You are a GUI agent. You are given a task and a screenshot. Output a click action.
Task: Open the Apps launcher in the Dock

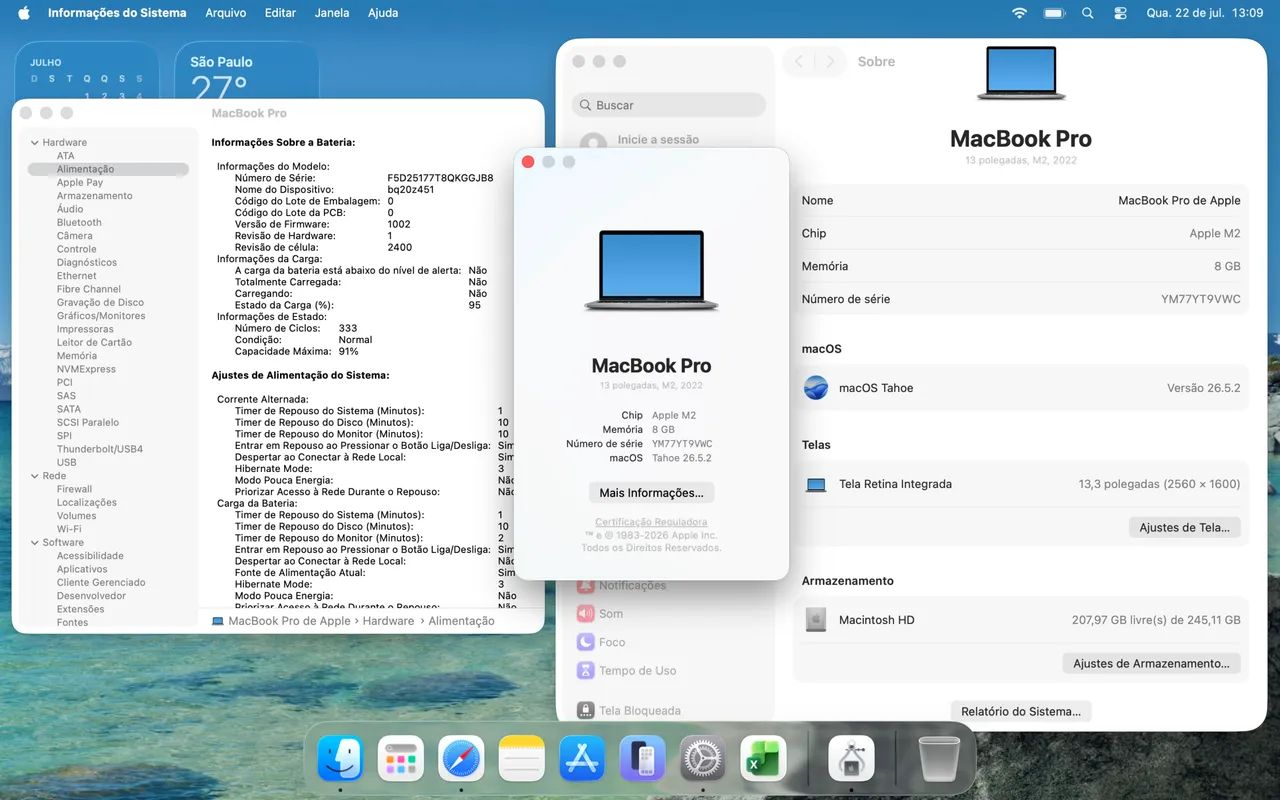pos(401,759)
